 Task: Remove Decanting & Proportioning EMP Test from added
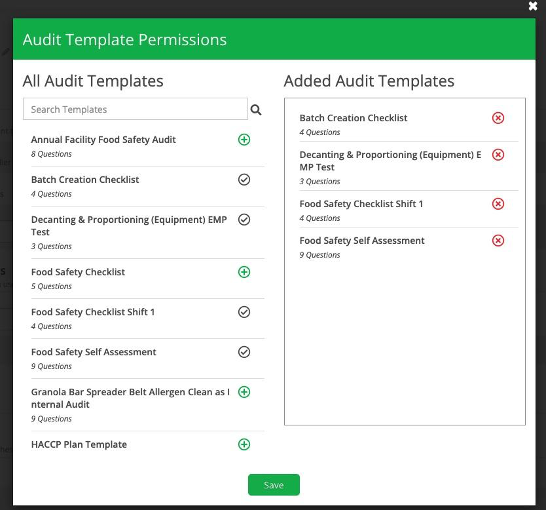pyautogui.click(x=498, y=155)
